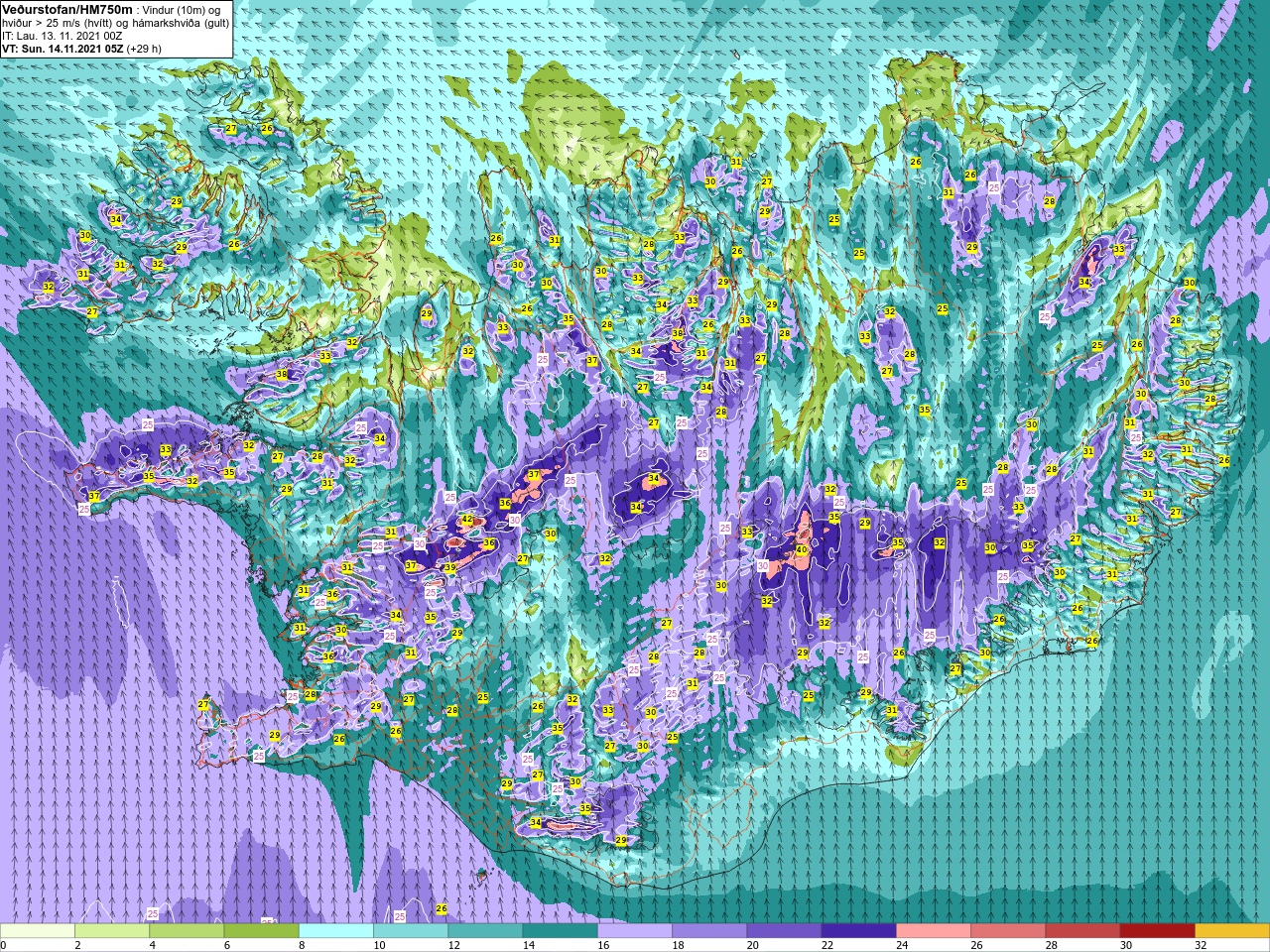The width and height of the screenshot is (1270, 952).
Task: Click the yellow '40' gust label
Action: [x=801, y=549]
